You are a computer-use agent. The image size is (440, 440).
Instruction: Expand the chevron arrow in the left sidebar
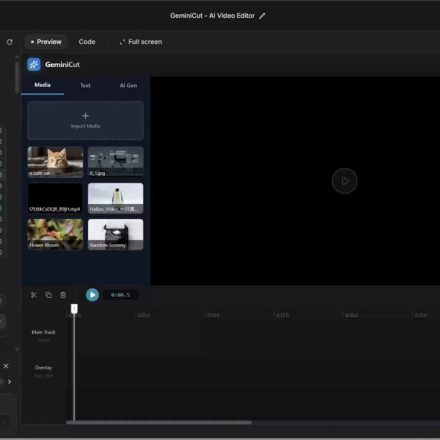pos(10,381)
